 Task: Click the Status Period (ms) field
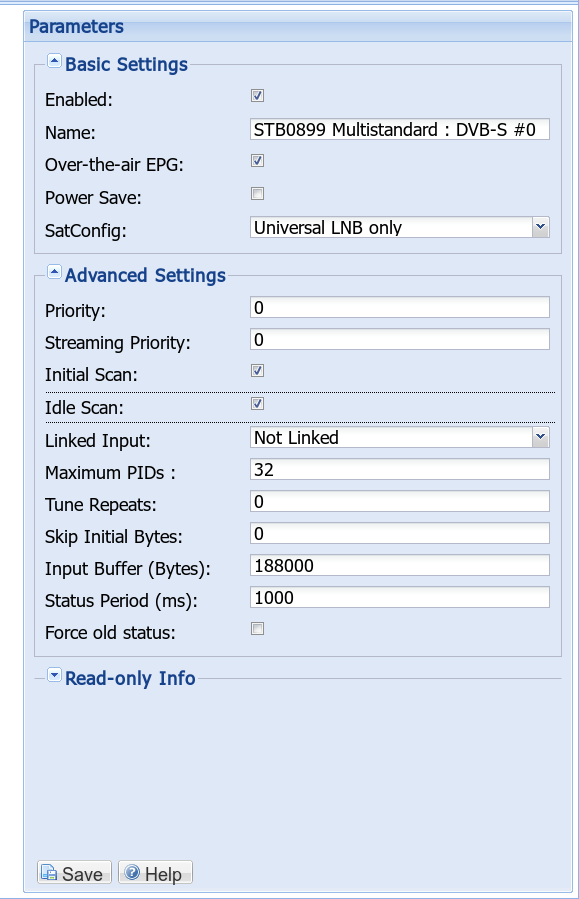click(400, 597)
